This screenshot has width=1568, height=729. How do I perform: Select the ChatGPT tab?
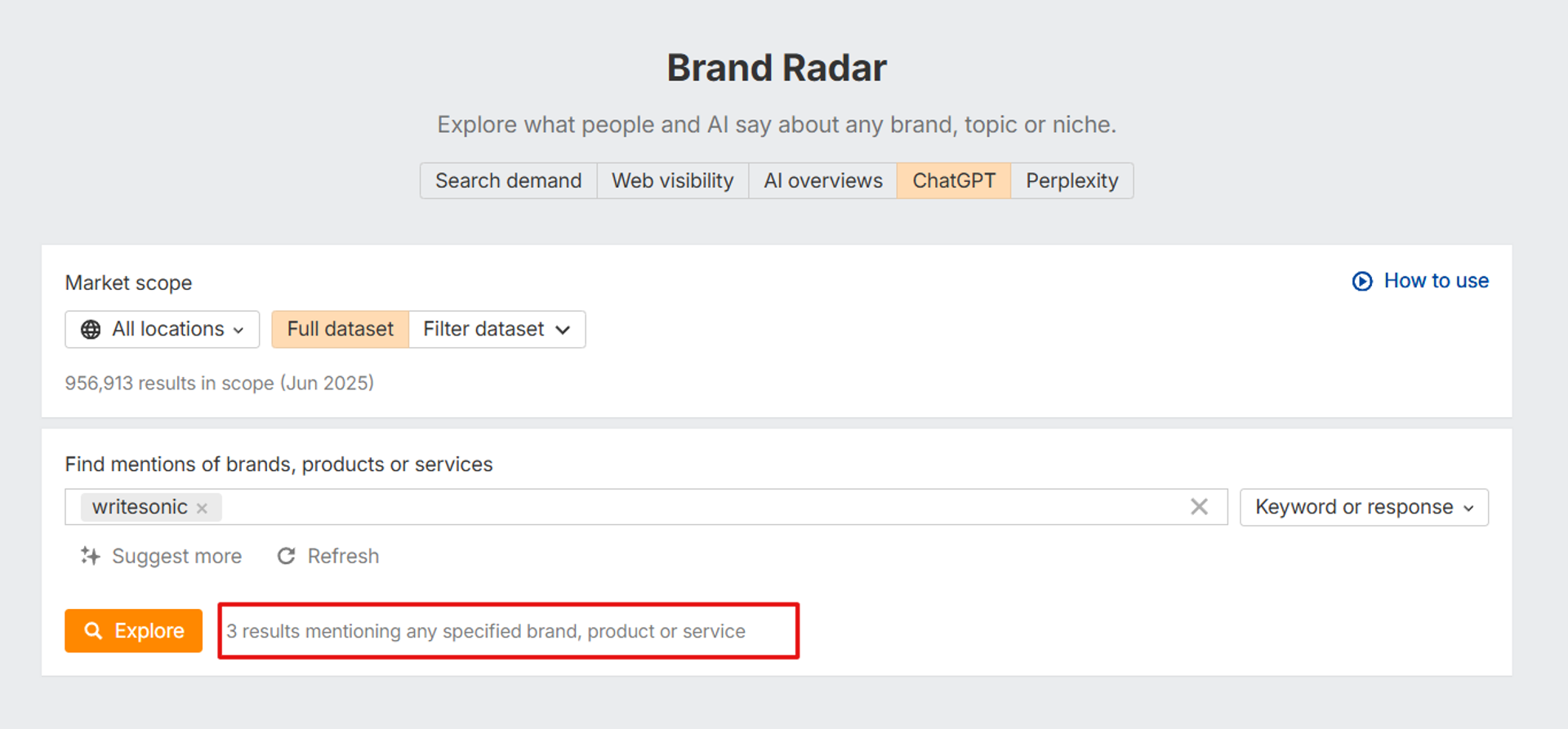pos(954,180)
